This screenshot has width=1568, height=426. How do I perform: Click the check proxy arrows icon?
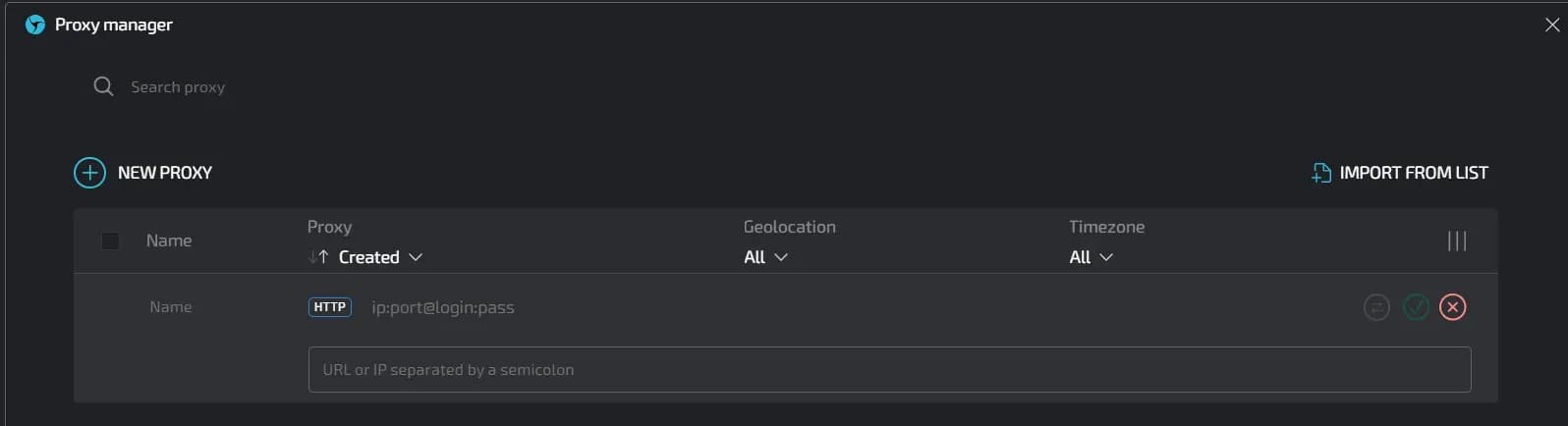tap(1376, 307)
